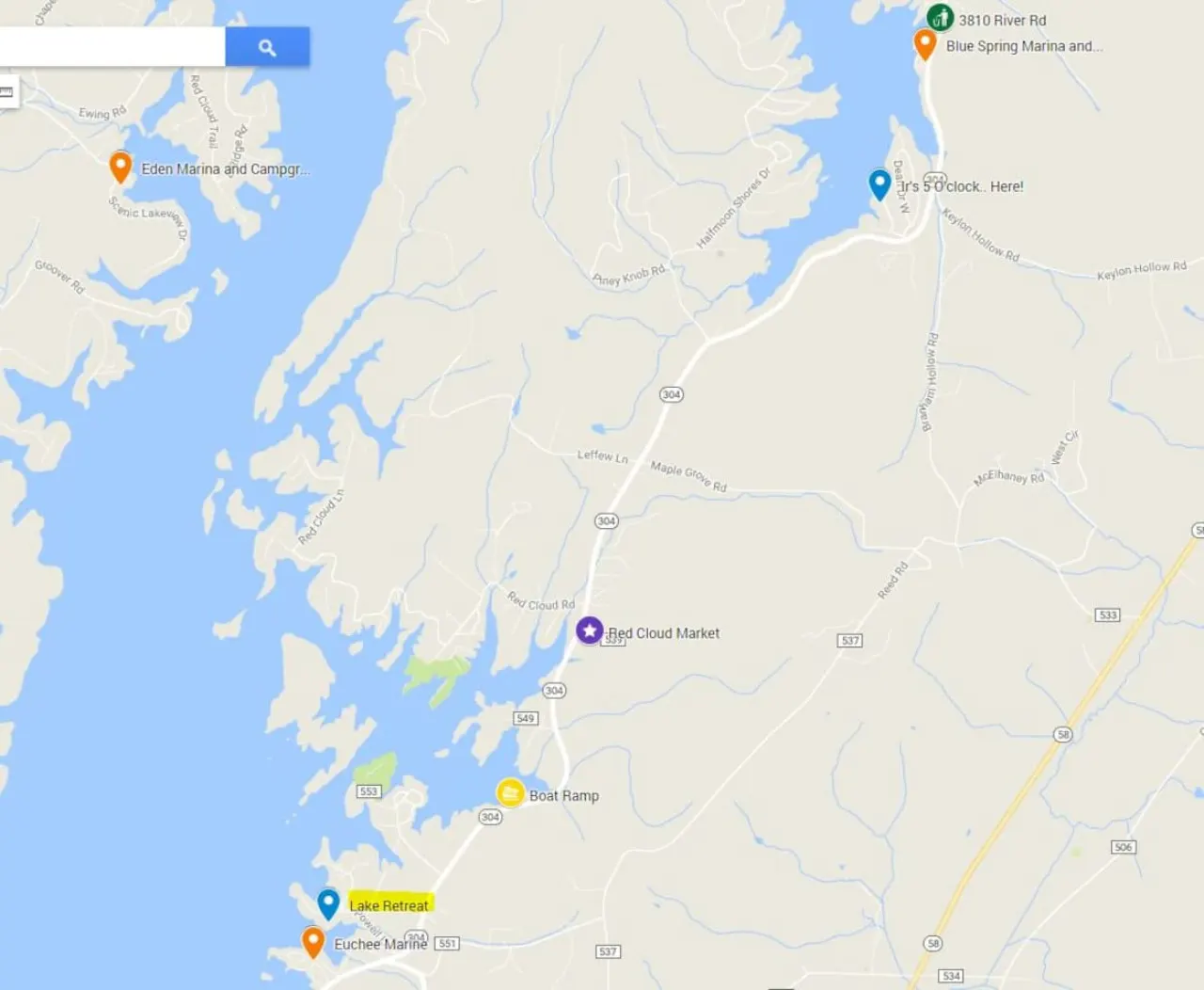Viewport: 1204px width, 990px height.
Task: Select the orange Eden Marina map pin
Action: (120, 167)
